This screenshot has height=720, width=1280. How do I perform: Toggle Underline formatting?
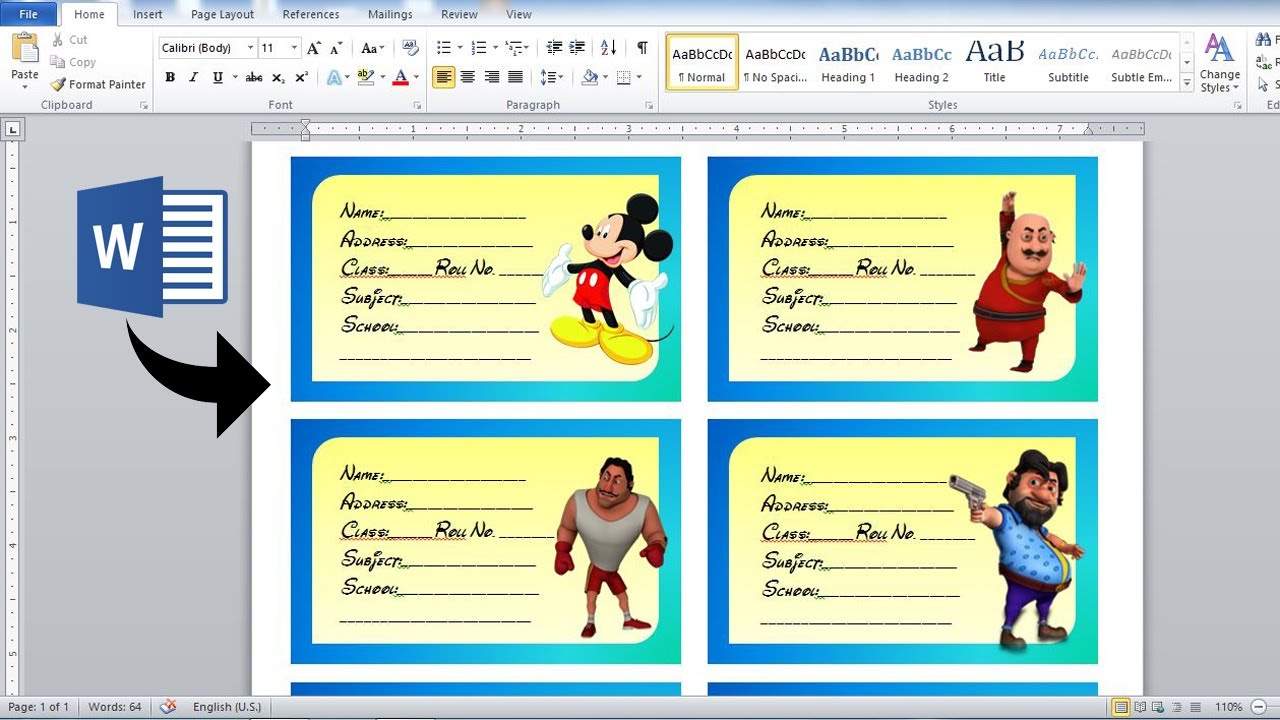pyautogui.click(x=216, y=77)
